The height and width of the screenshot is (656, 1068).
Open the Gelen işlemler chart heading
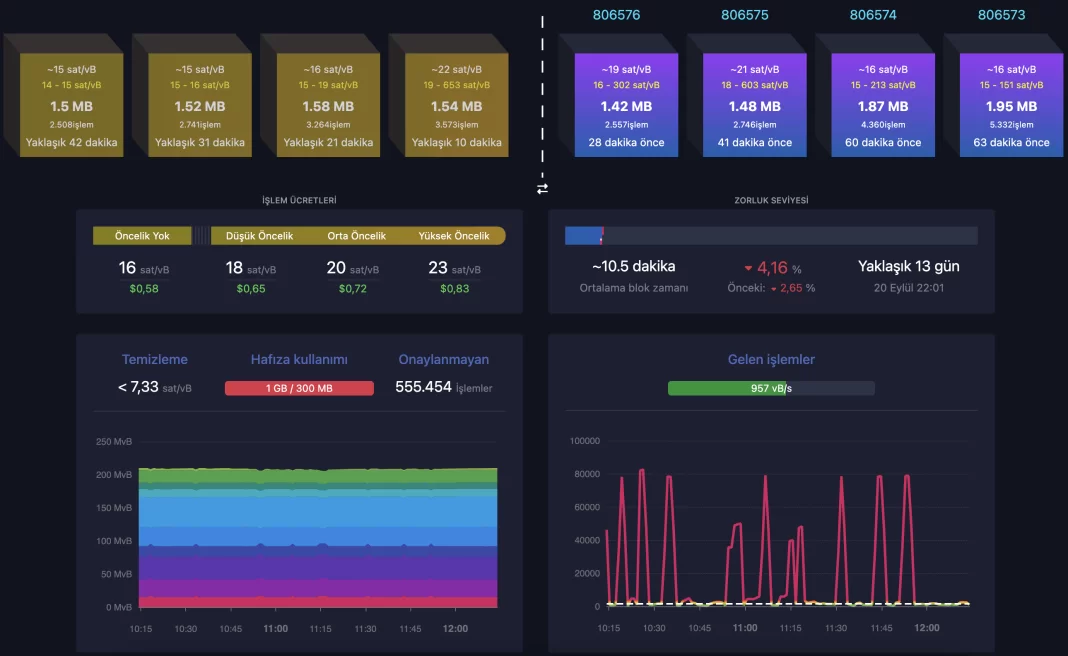tap(771, 359)
